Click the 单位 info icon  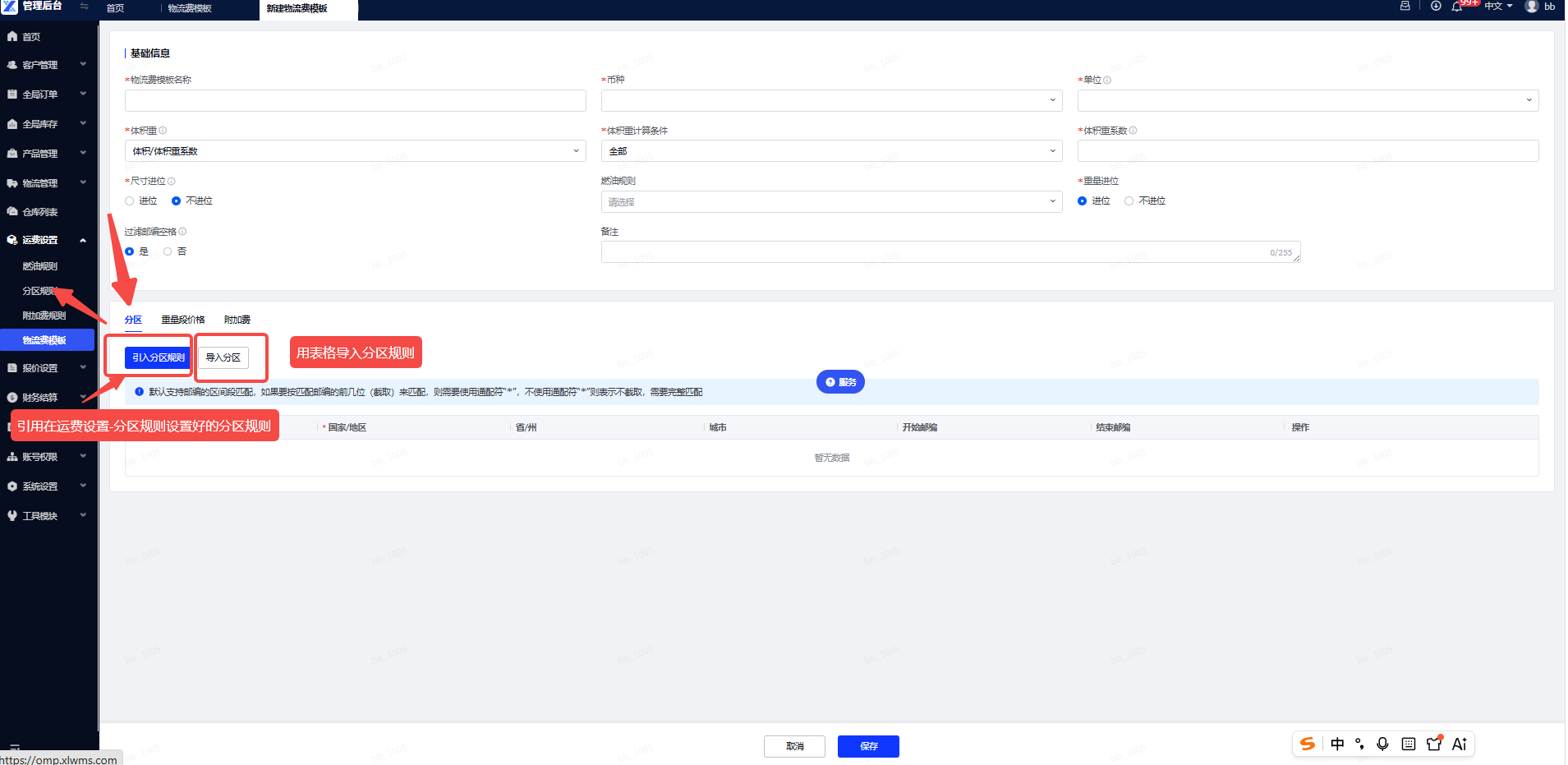[1107, 80]
